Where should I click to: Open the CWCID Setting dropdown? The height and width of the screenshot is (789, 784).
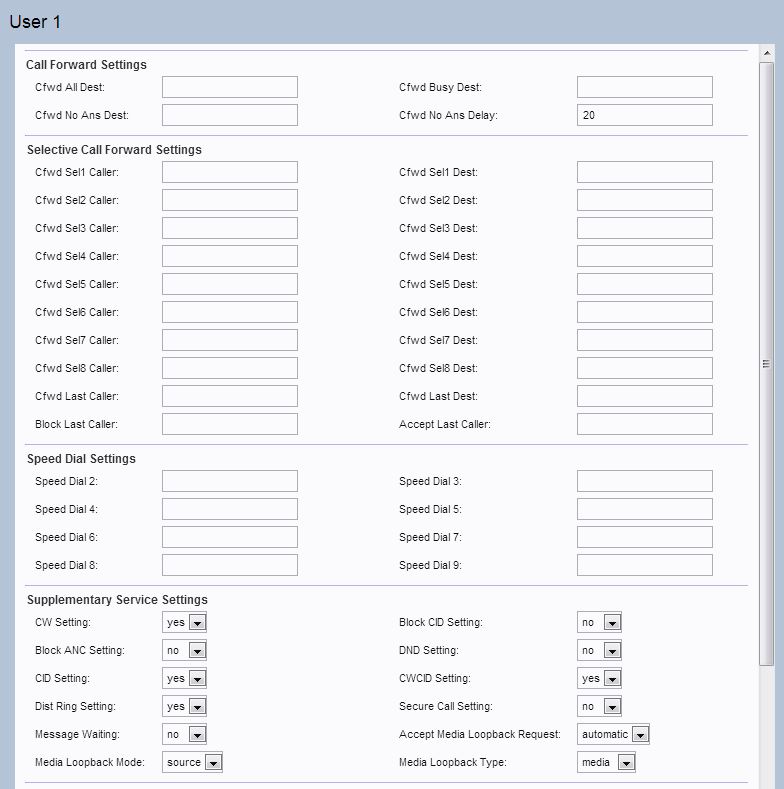pos(599,678)
